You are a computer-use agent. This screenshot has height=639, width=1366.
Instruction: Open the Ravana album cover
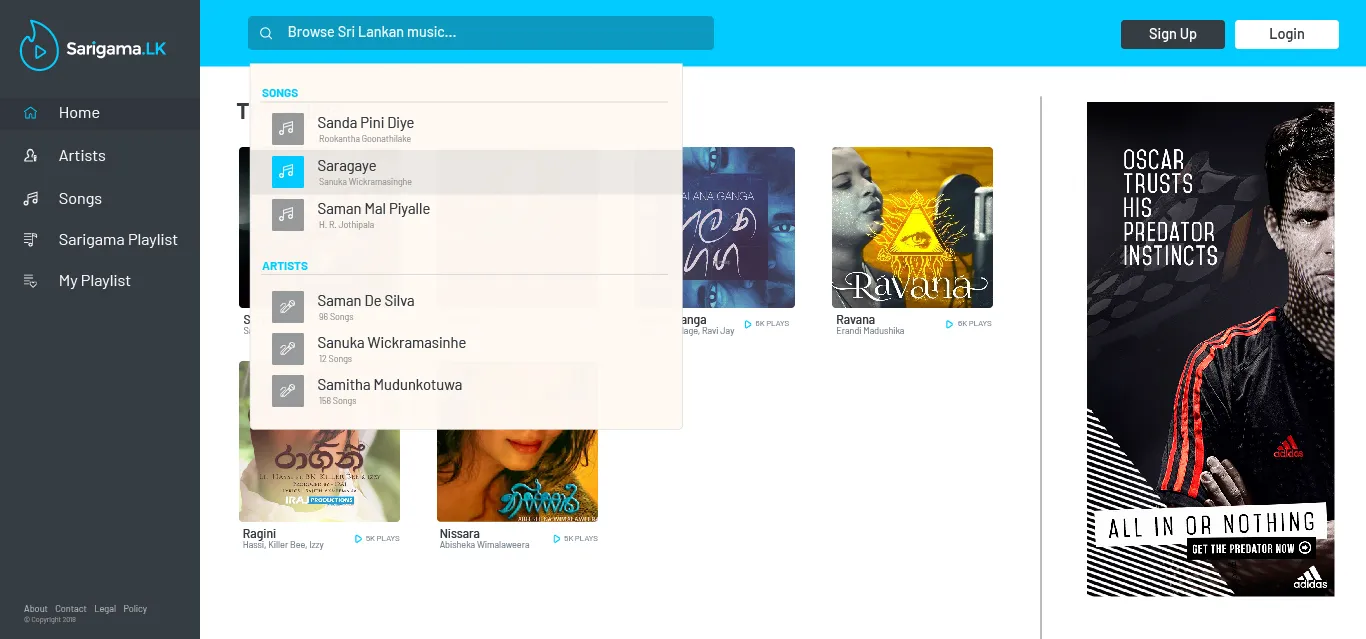pos(912,228)
